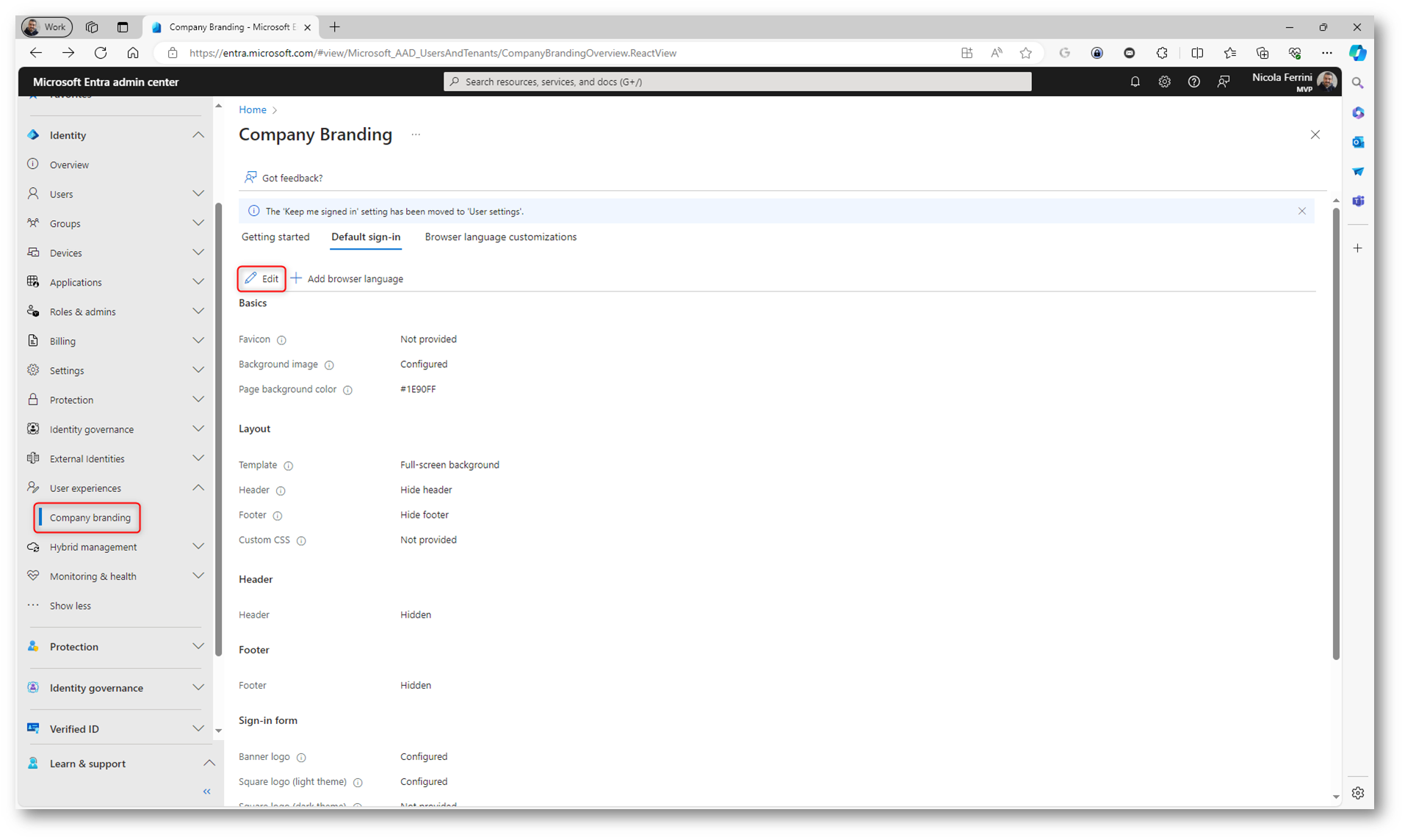Open the help question mark icon

[1193, 82]
